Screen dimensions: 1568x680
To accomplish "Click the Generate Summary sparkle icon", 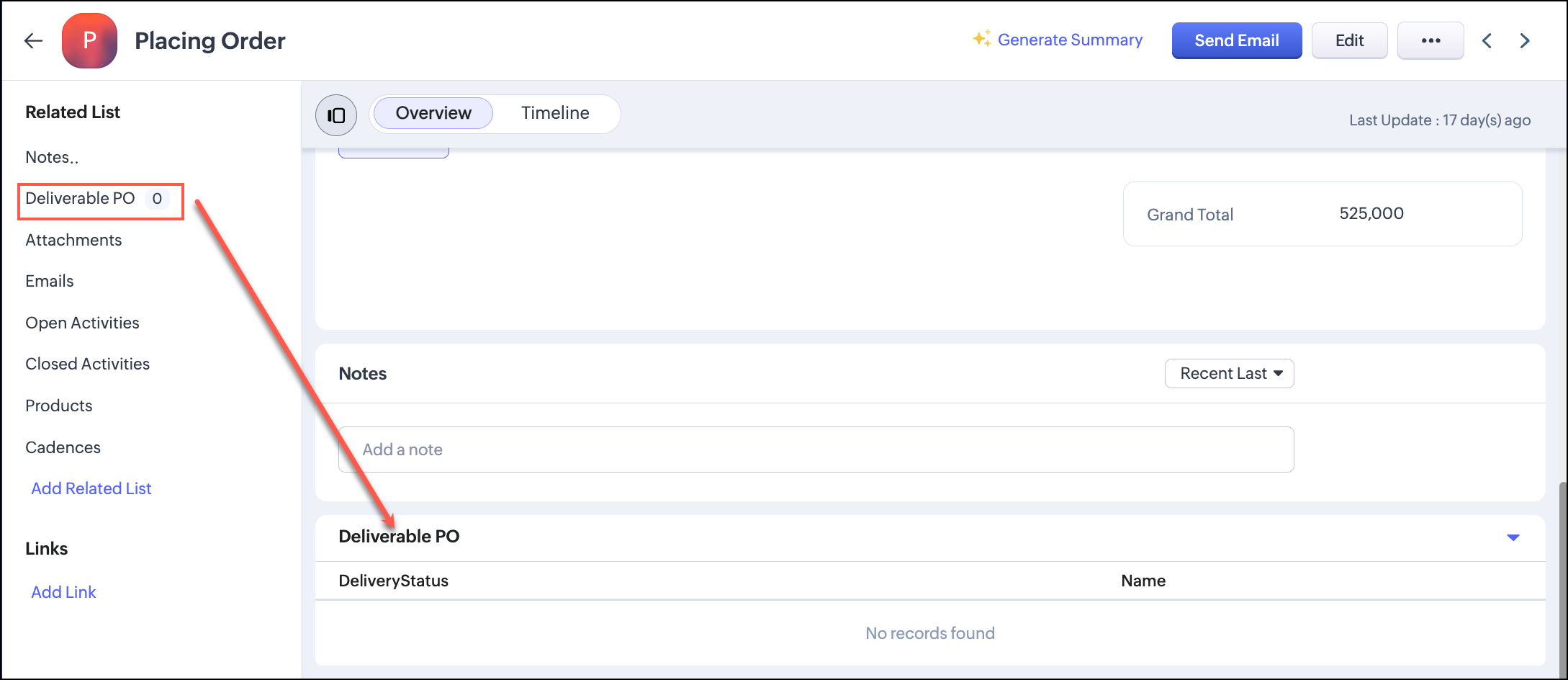I will (981, 39).
